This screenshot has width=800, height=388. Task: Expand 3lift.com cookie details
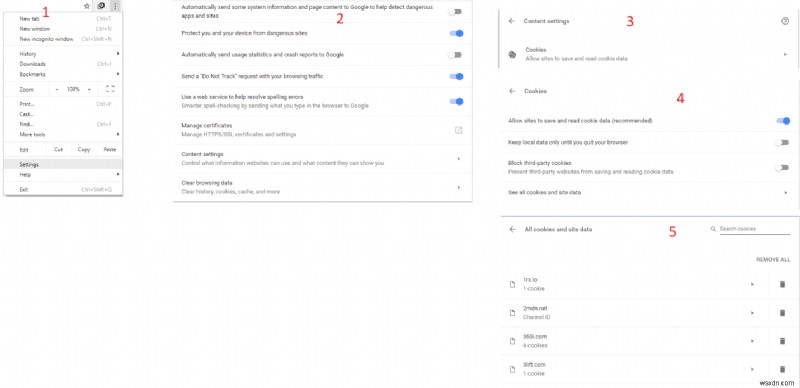point(752,369)
